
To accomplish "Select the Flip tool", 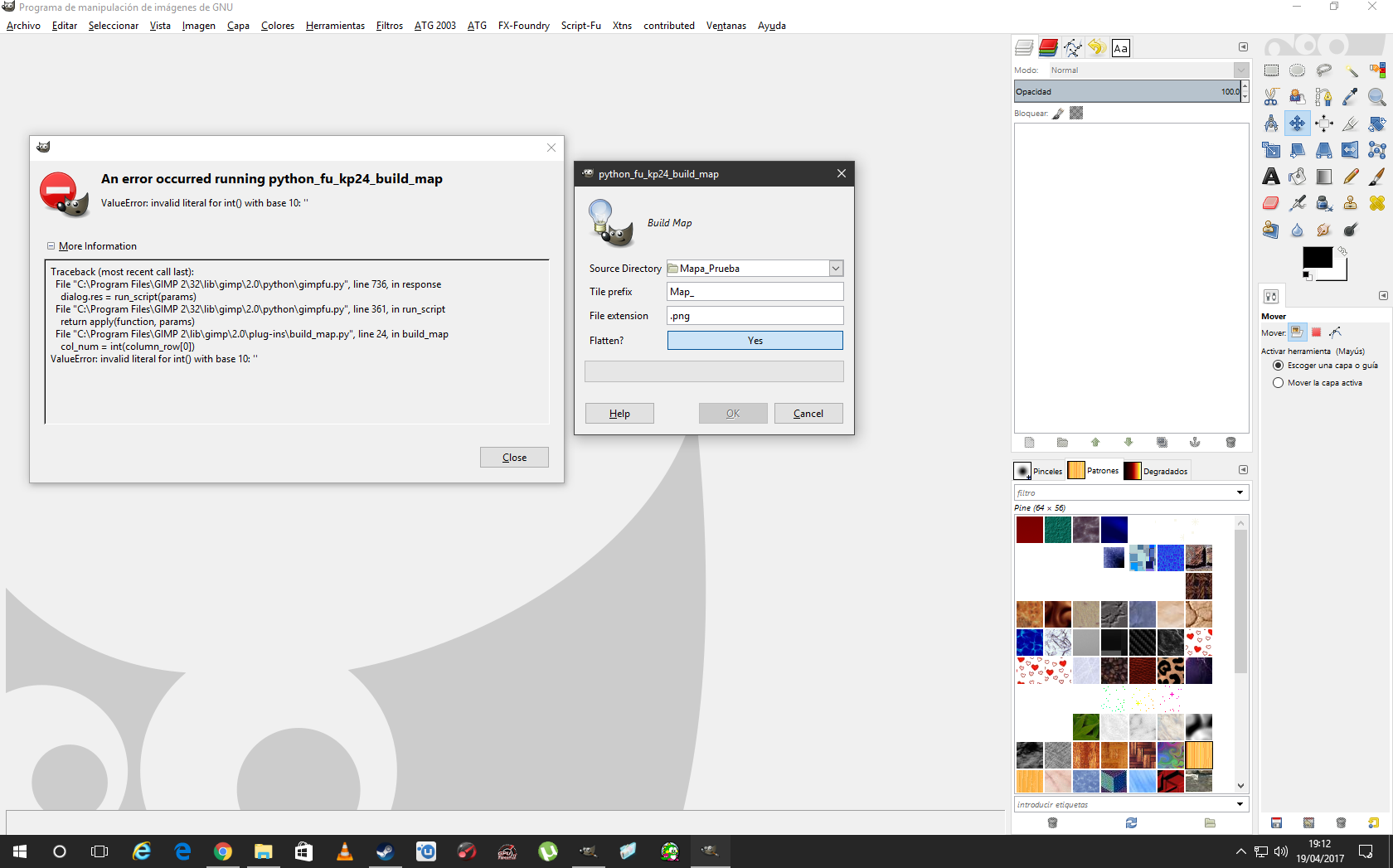I will (1351, 150).
